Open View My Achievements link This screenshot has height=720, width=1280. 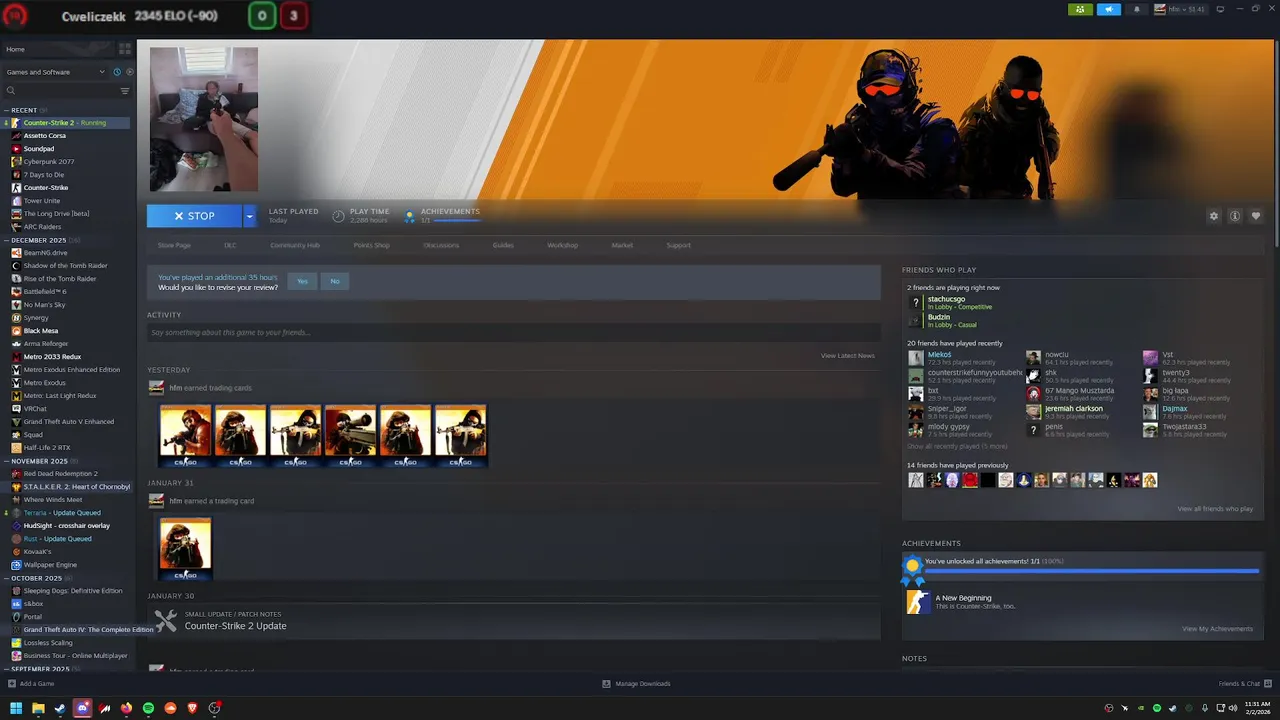click(1217, 629)
